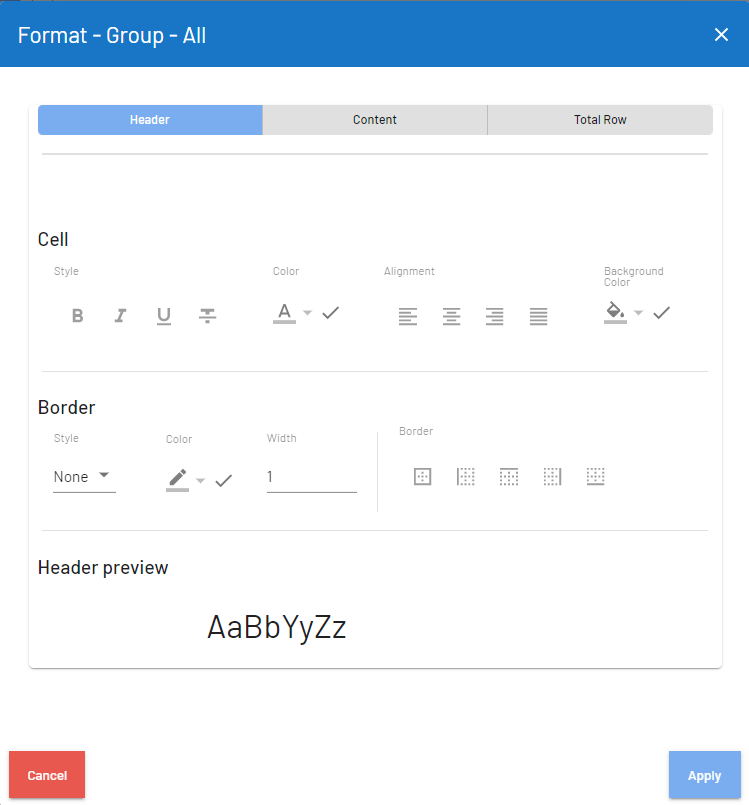
Task: Apply strikethrough formatting
Action: [x=207, y=316]
